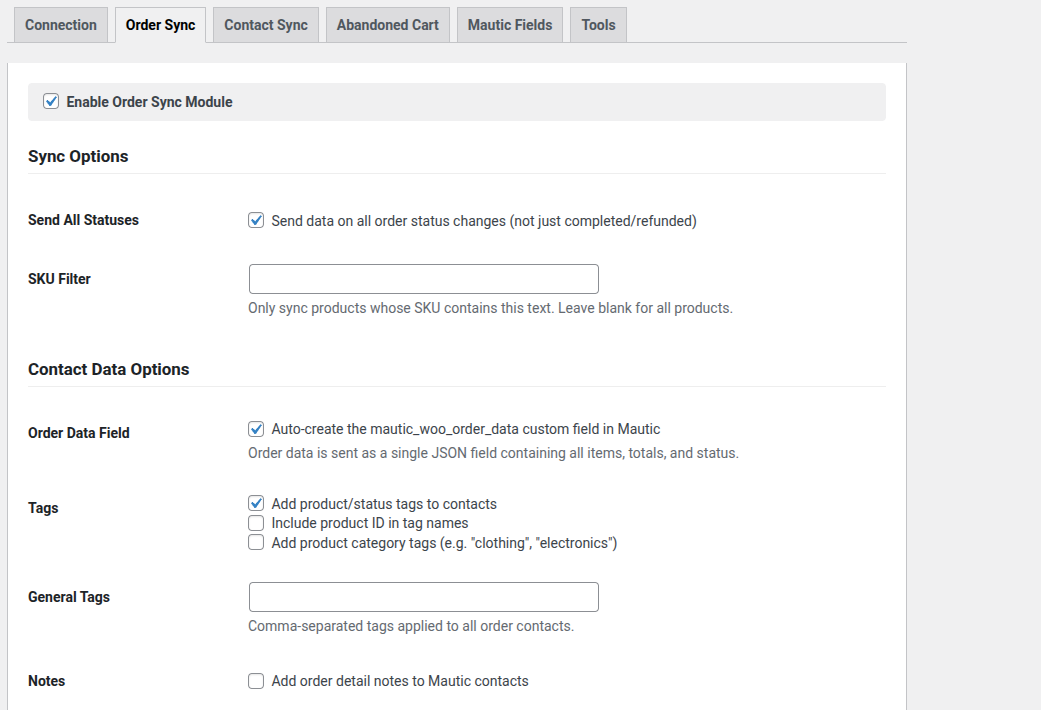Image resolution: width=1041 pixels, height=710 pixels.
Task: Click the Send All Statuses row label
Action: click(x=83, y=220)
